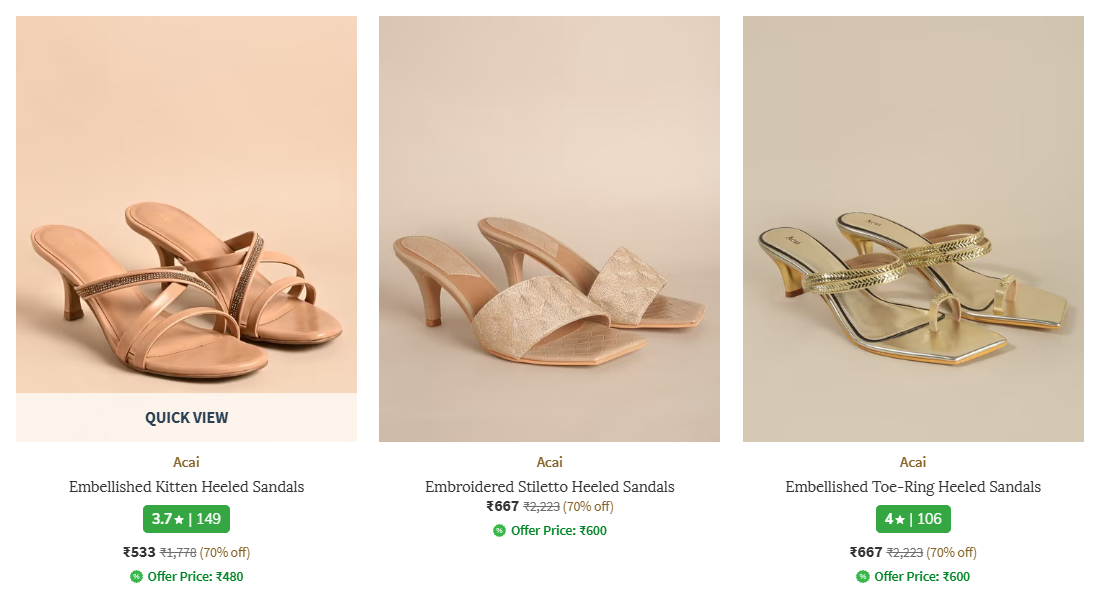Click Offer Price ₹600 under Toe-Ring Sandals
The width and height of the screenshot is (1102, 614).
pos(922,576)
